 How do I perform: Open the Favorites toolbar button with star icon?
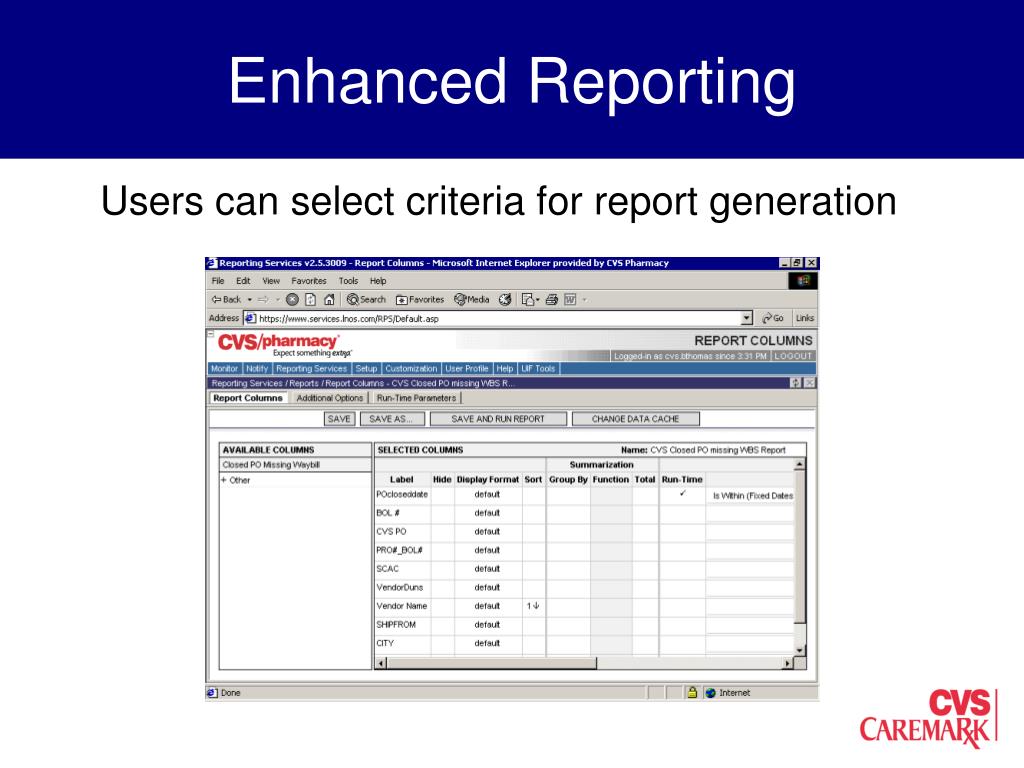(420, 300)
